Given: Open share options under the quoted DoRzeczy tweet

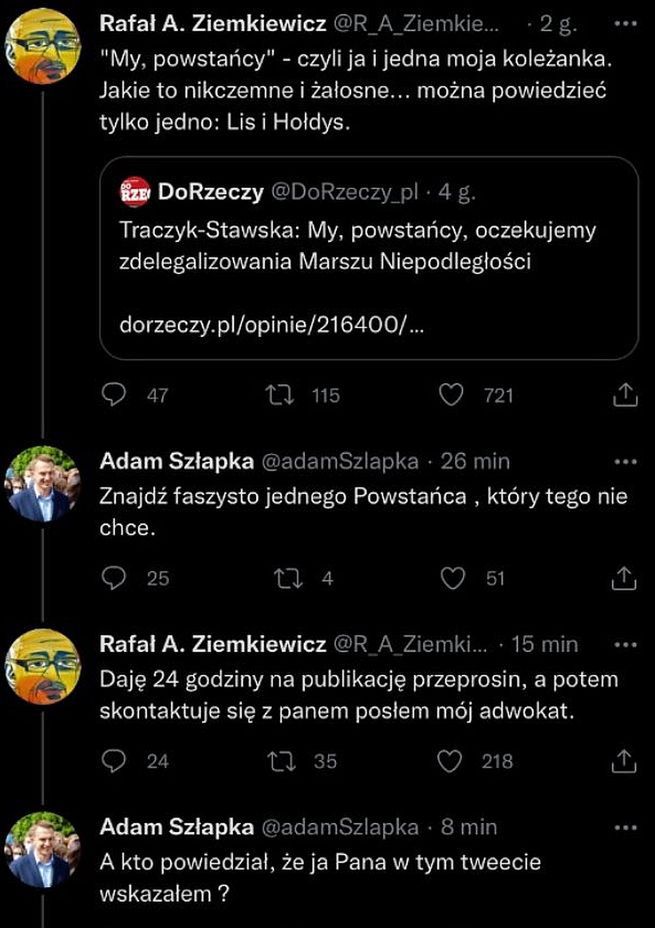Looking at the screenshot, I should (624, 395).
